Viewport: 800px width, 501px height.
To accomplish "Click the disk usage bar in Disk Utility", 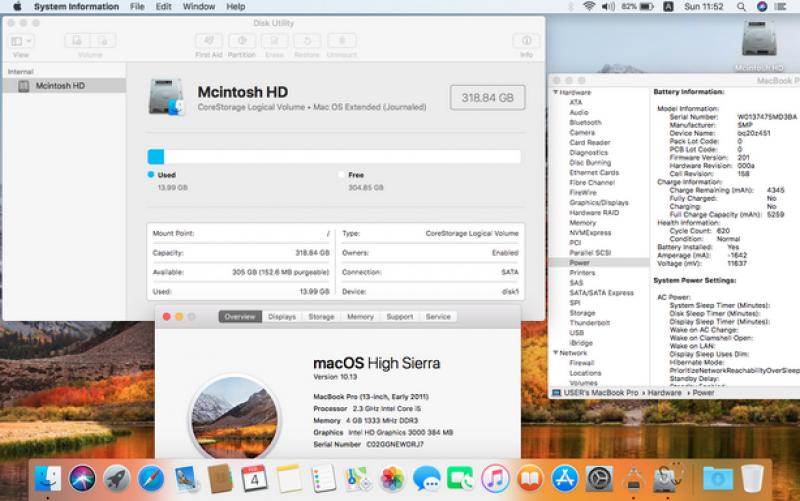I will [x=334, y=157].
